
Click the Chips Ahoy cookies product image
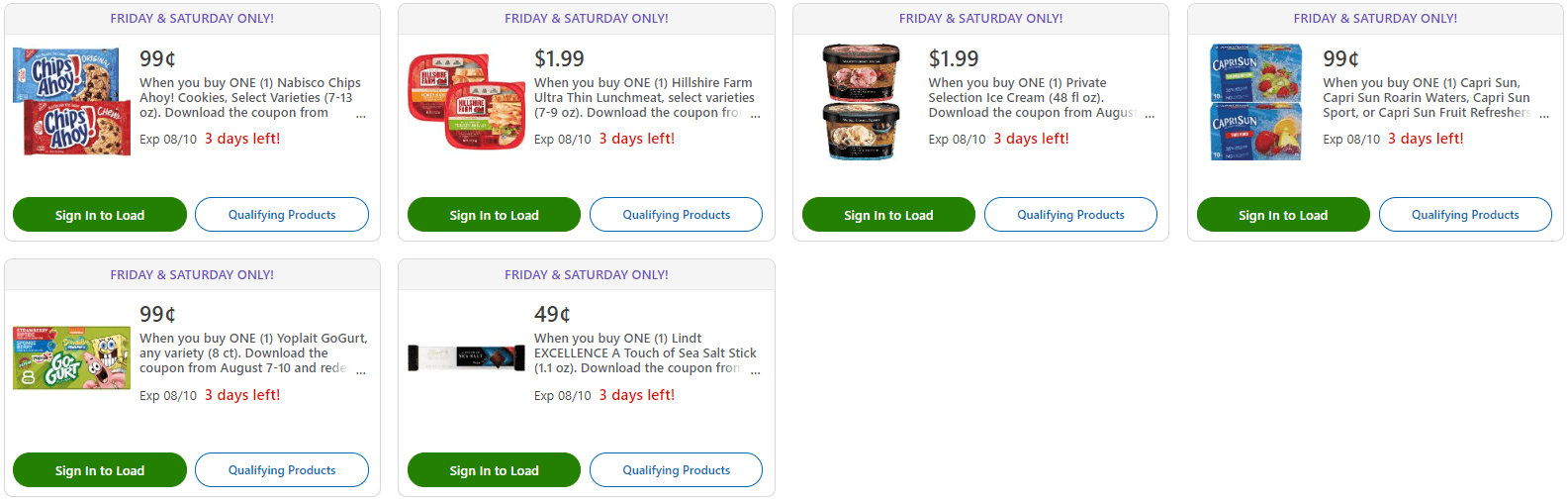[x=71, y=101]
